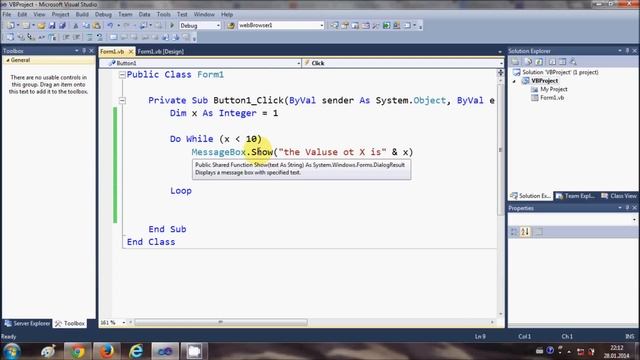640x360 pixels.
Task: Select My Project in Solution Explorer
Action: [553, 89]
